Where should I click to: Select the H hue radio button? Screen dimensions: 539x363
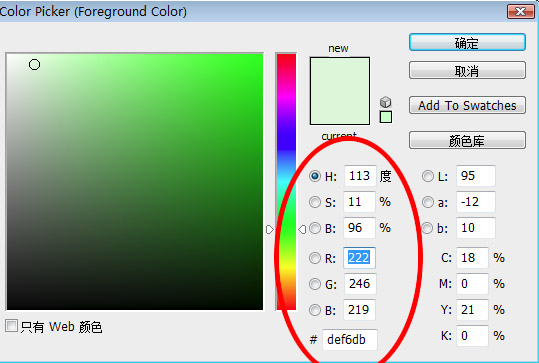tap(315, 176)
